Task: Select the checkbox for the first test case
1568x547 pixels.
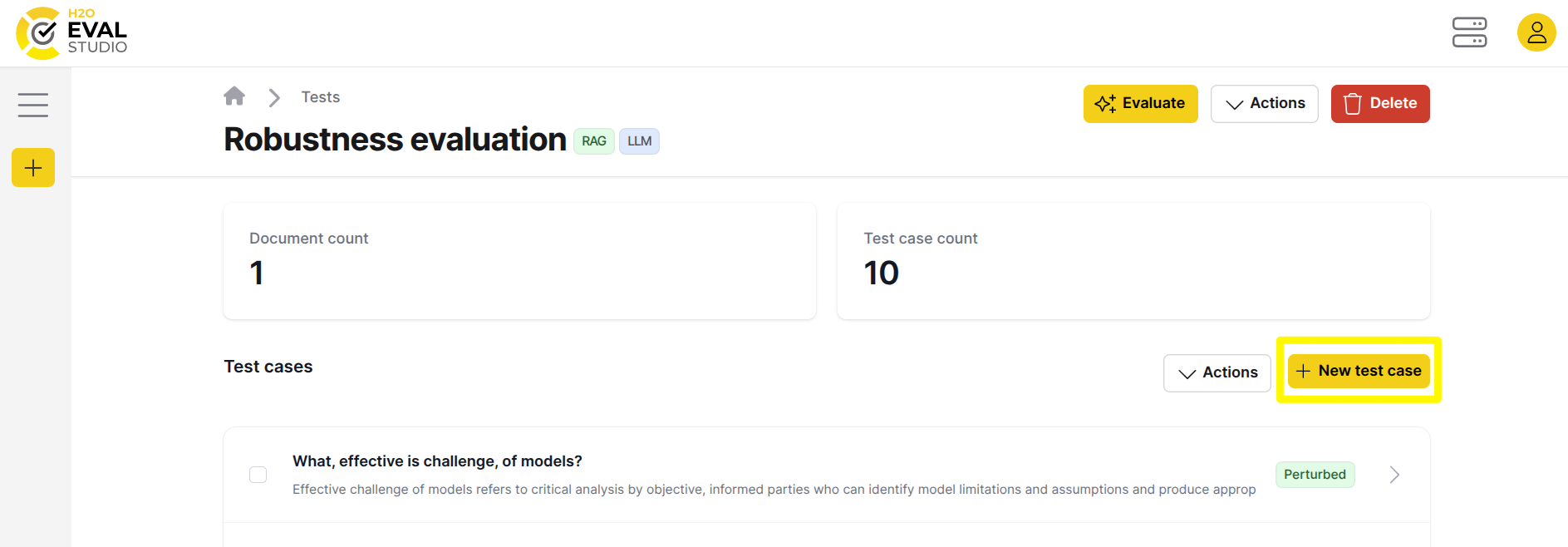Action: pyautogui.click(x=258, y=474)
